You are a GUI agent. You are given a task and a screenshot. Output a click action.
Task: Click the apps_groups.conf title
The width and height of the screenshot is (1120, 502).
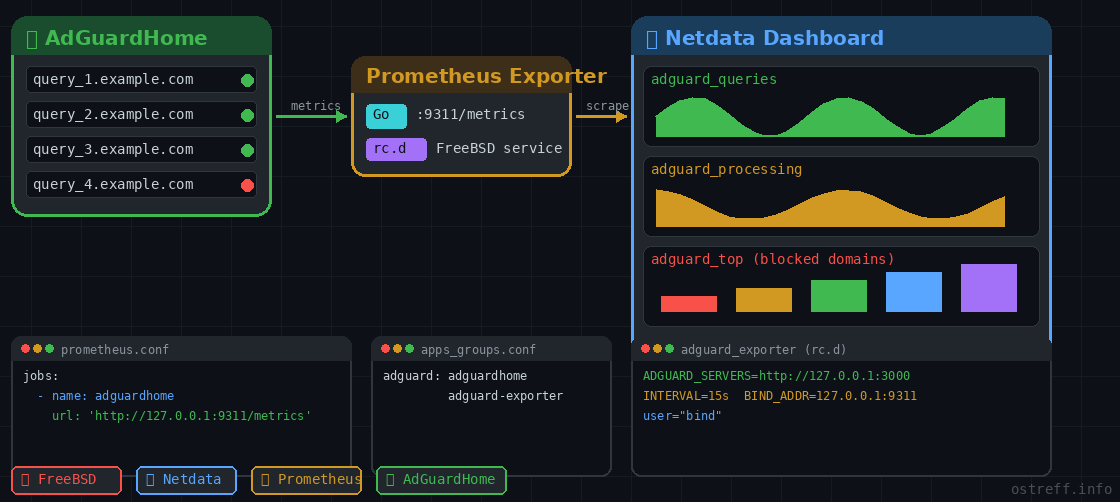(479, 350)
